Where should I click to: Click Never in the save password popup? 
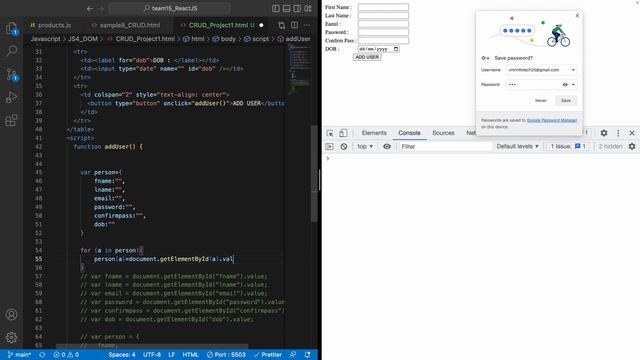[540, 100]
